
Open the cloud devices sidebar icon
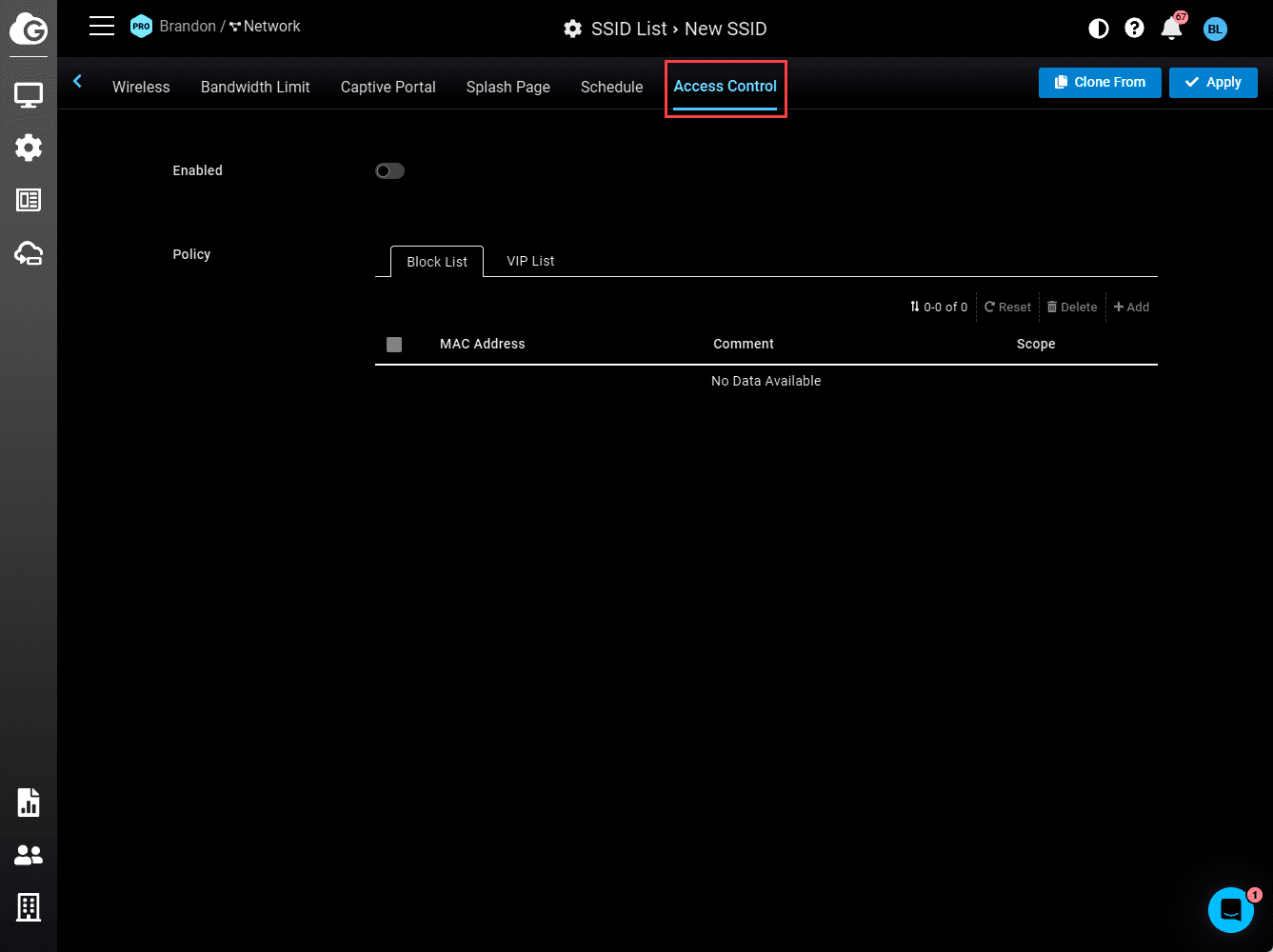[x=29, y=253]
